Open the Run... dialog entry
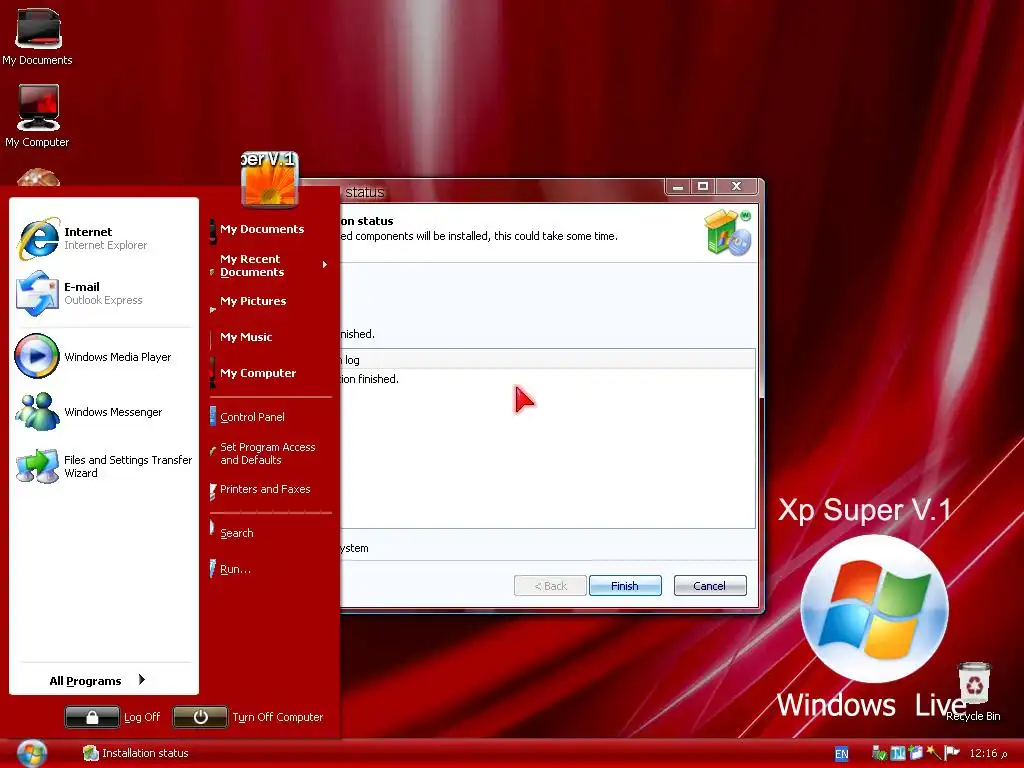Viewport: 1024px width, 768px height. point(235,569)
